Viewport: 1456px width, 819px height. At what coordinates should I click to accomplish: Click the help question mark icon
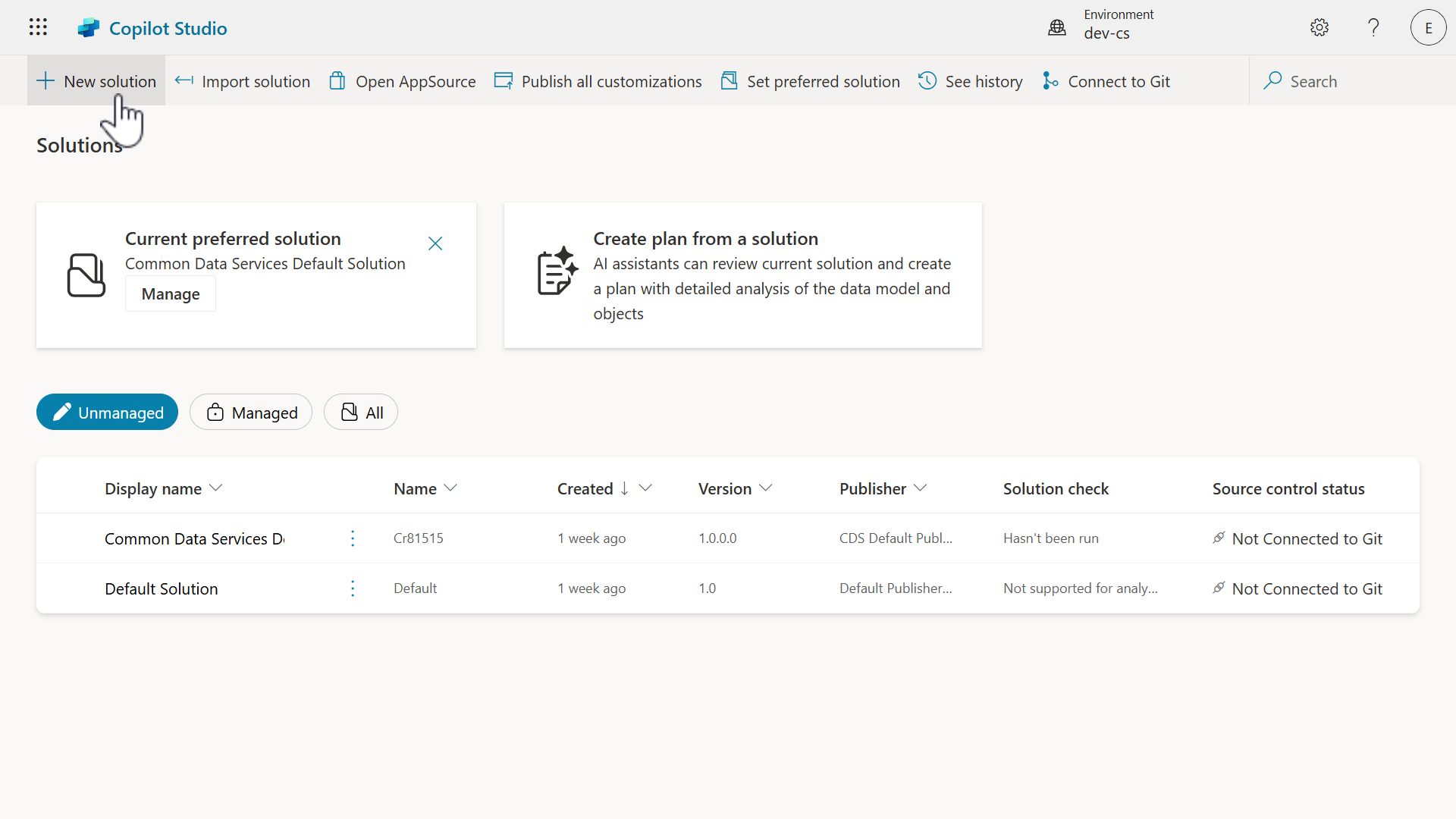[1373, 27]
